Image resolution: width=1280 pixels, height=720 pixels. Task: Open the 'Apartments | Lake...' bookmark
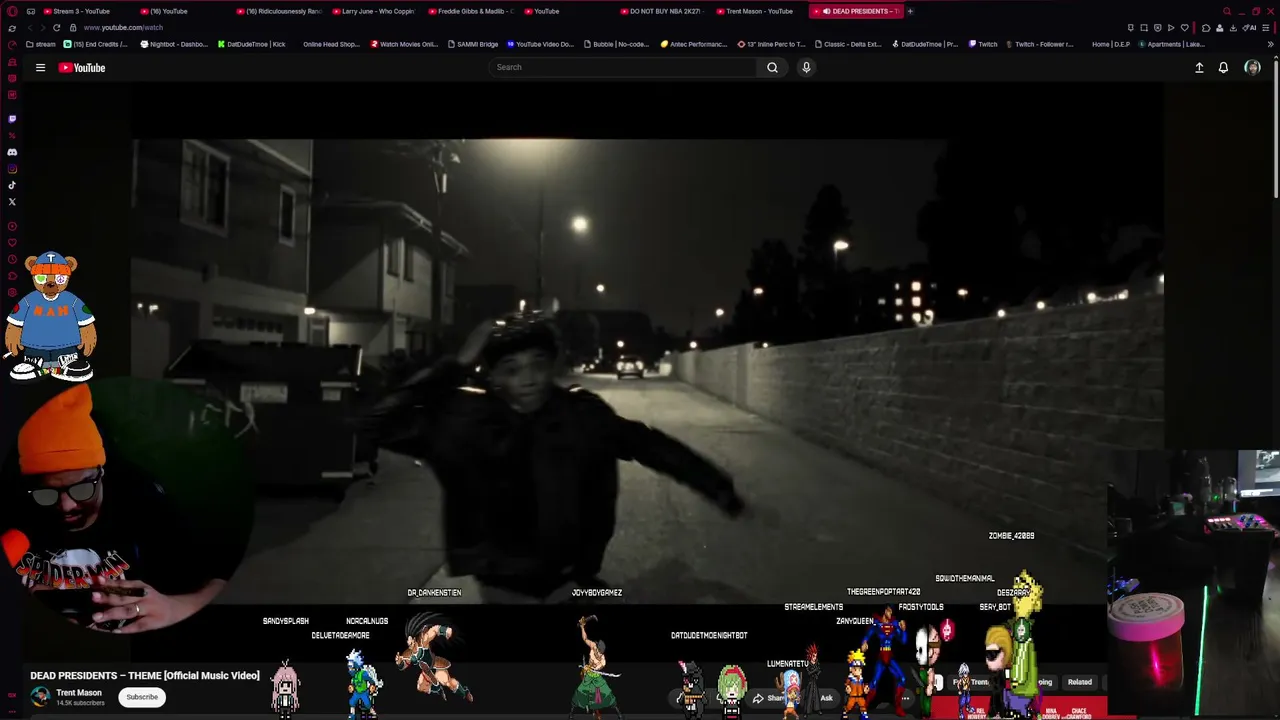(x=1172, y=44)
